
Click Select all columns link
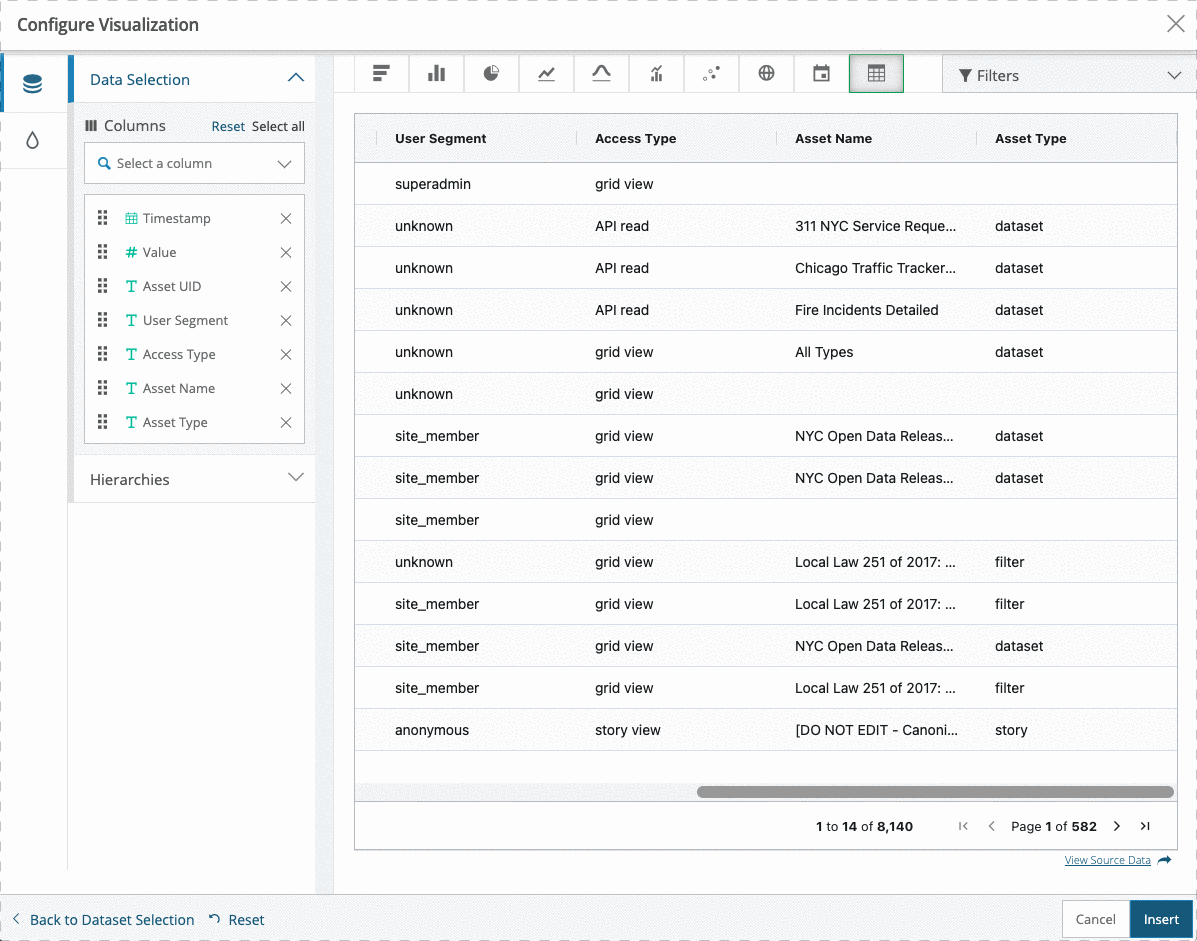click(x=278, y=127)
